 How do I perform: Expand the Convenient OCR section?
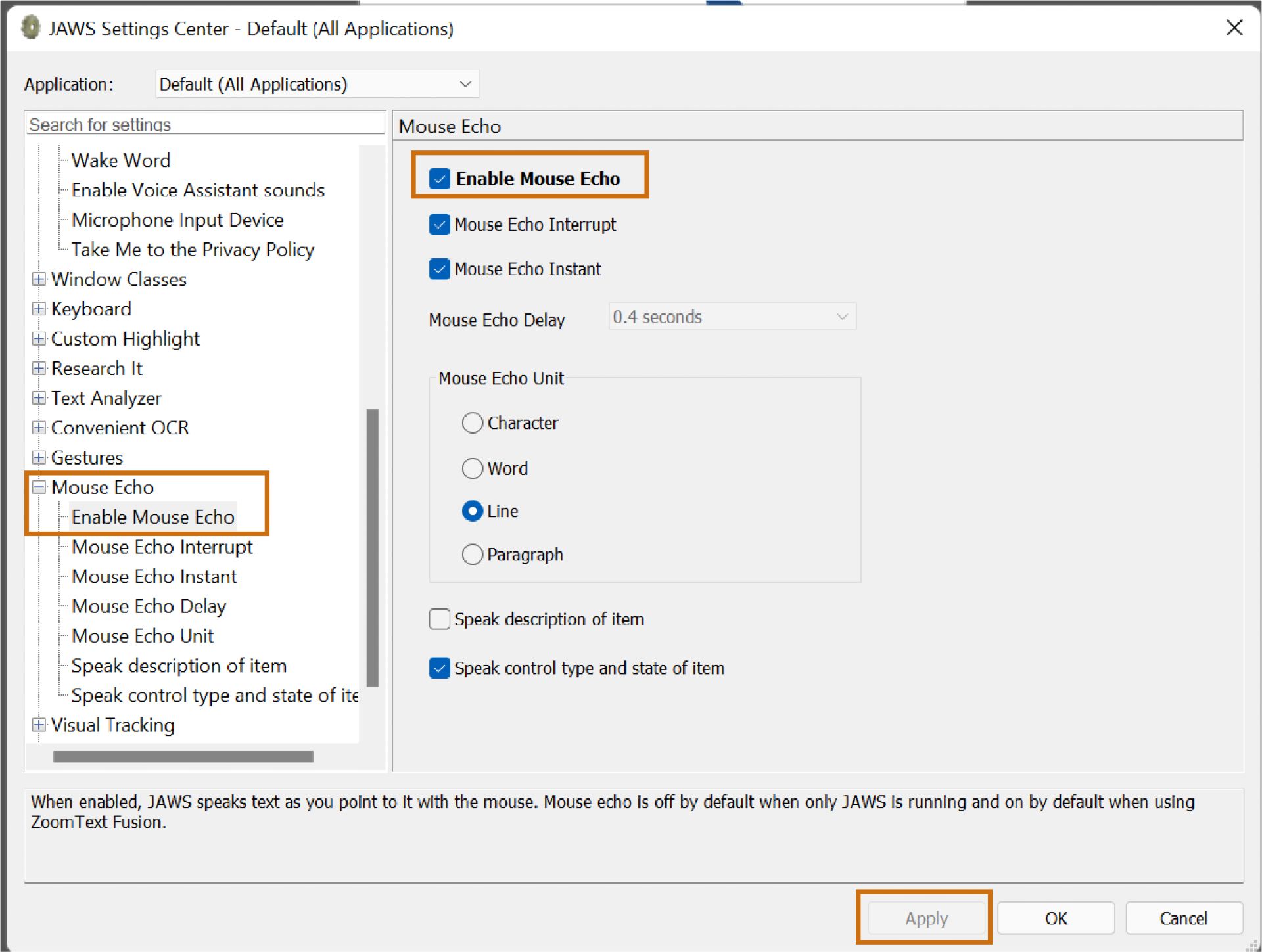(x=39, y=427)
